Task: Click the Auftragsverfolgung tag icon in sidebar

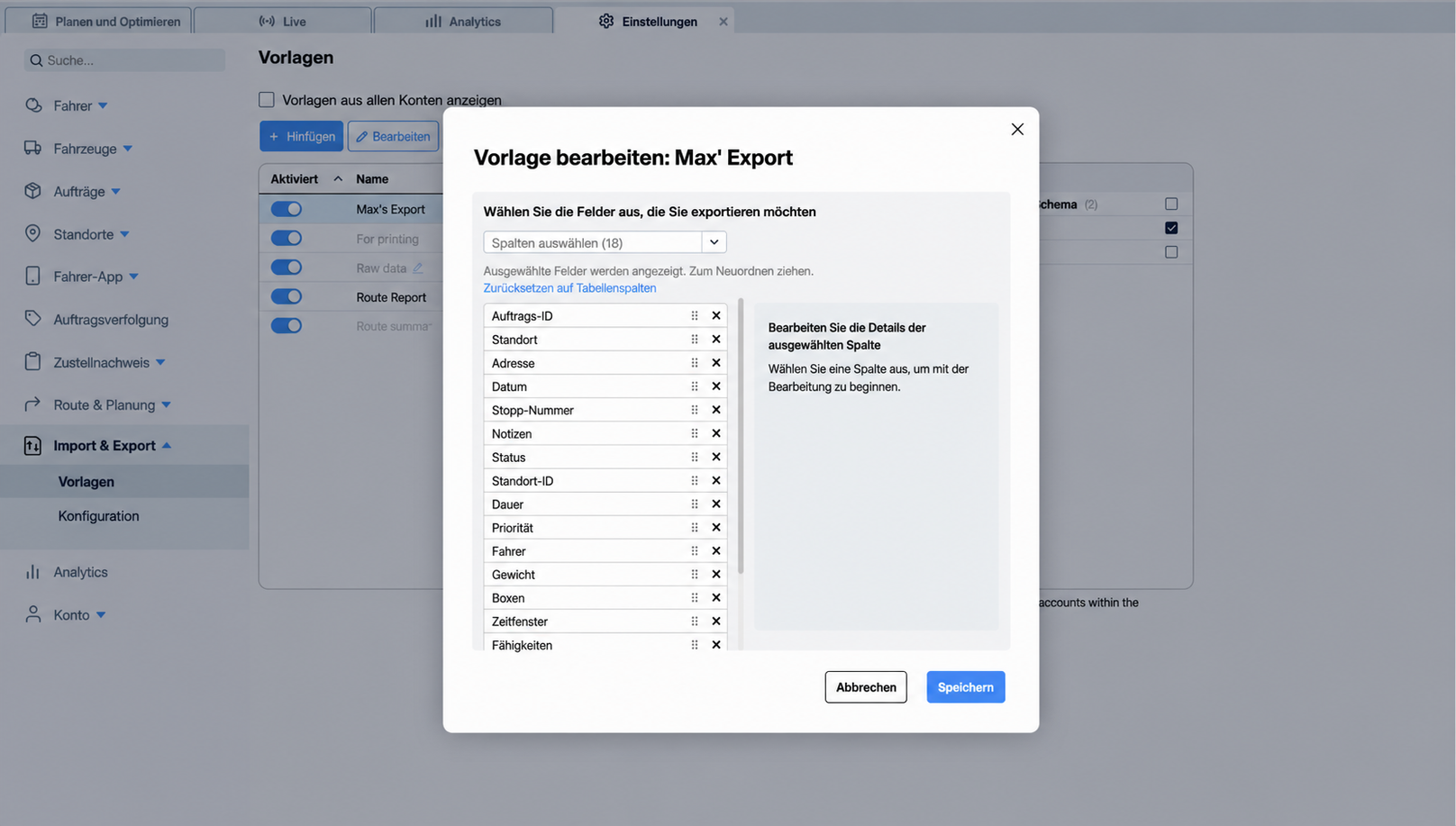Action: (x=33, y=319)
